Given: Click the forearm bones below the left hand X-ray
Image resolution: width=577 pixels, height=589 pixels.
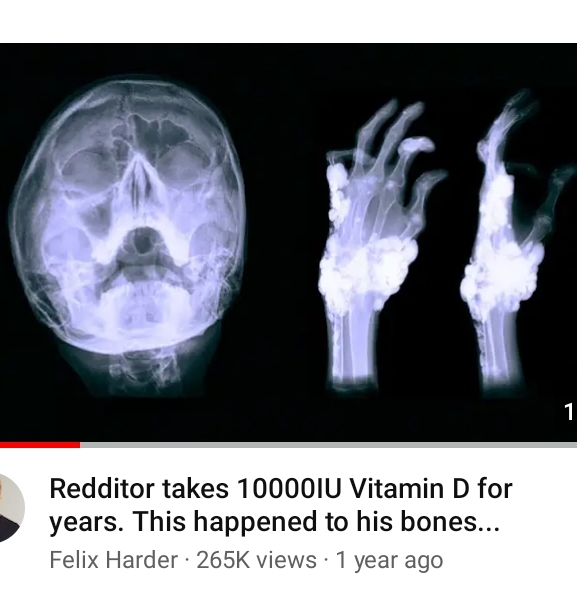Looking at the screenshot, I should (351, 347).
